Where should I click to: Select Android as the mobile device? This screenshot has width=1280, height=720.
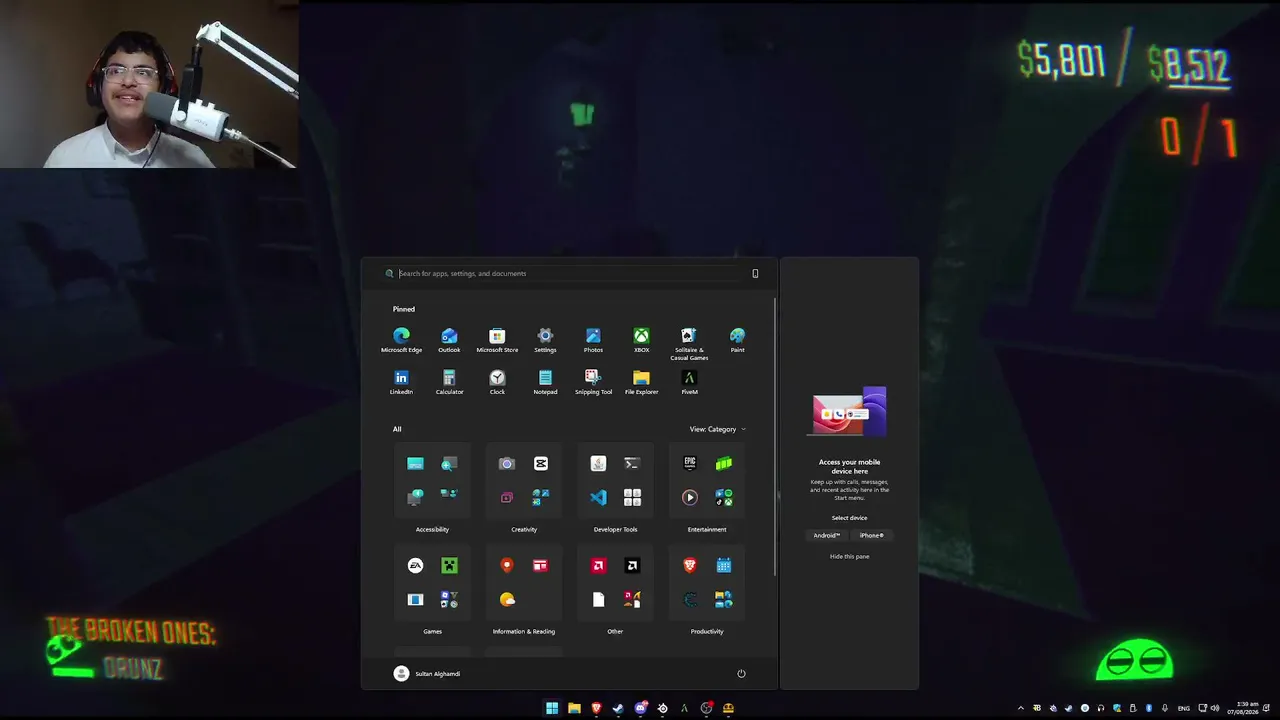pyautogui.click(x=826, y=535)
